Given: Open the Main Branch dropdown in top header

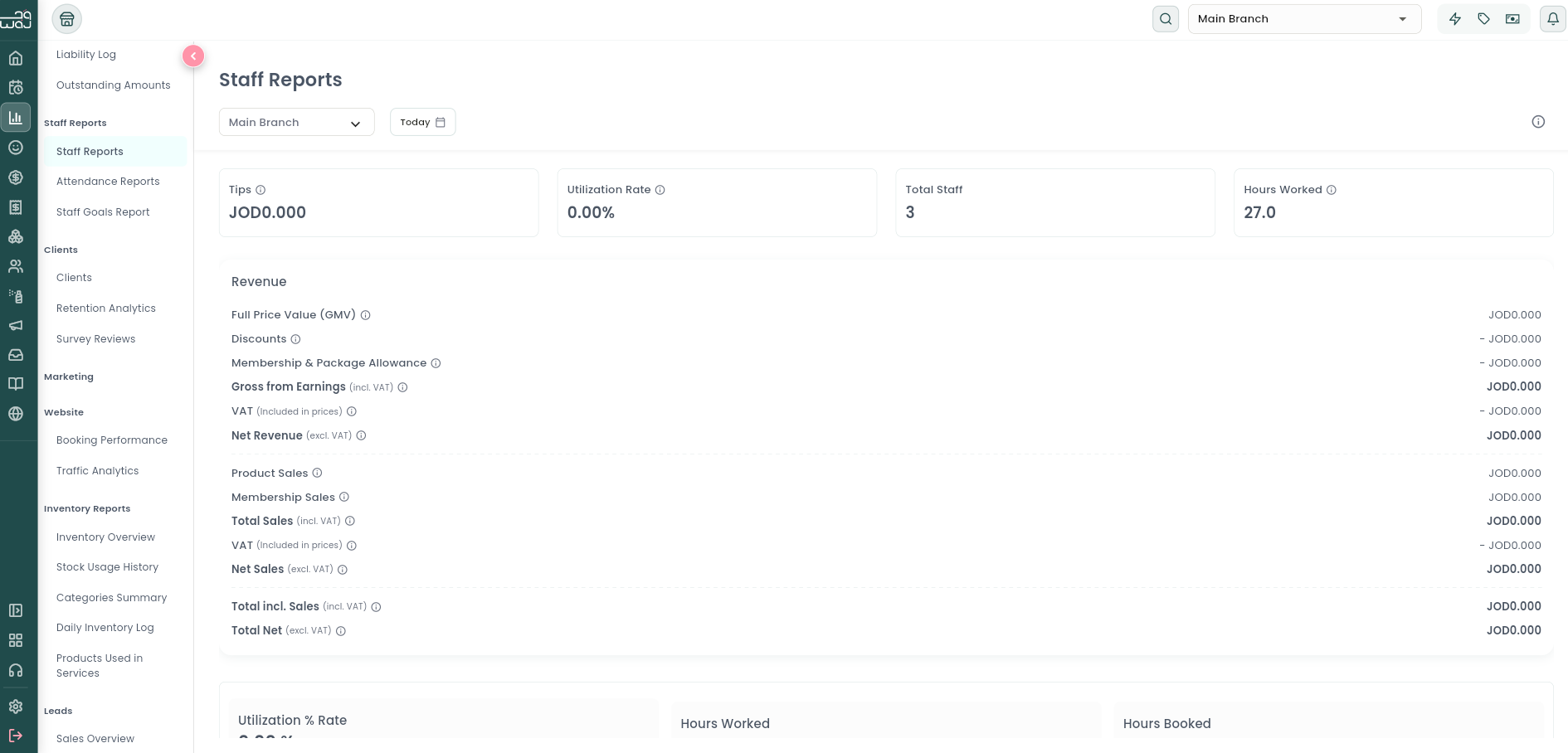Looking at the screenshot, I should pos(1304,19).
